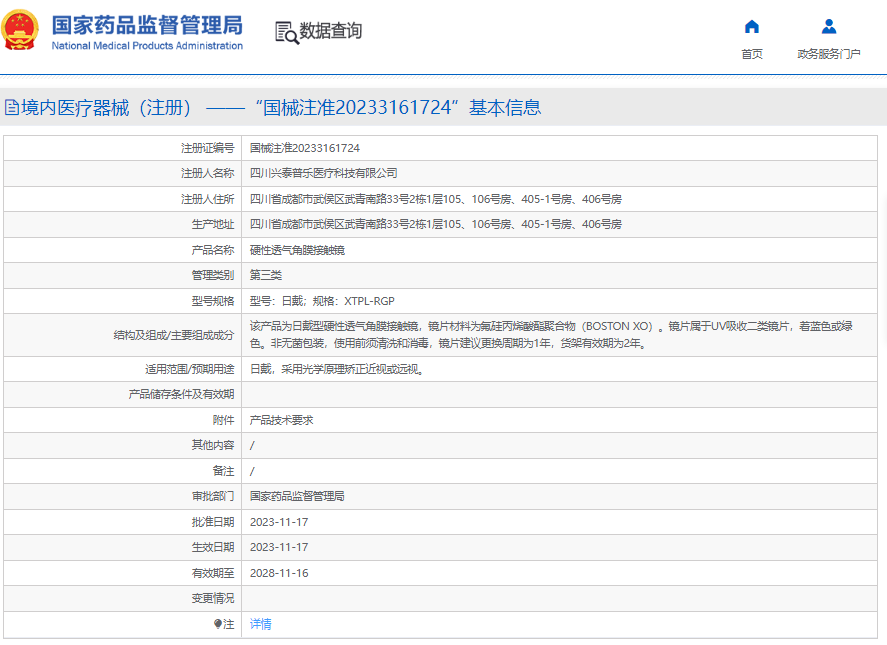Click the 注册证编号 label
Screen dimensions: 887x645
point(208,148)
